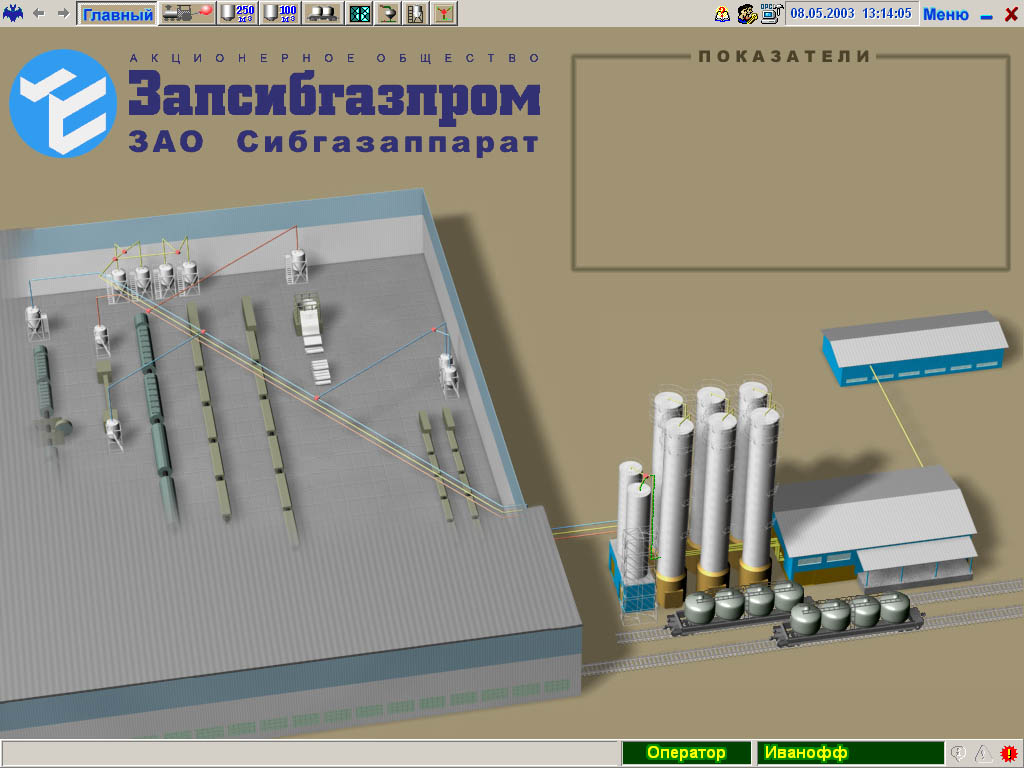
Task: Click the empty status message bar
Action: [x=310, y=753]
